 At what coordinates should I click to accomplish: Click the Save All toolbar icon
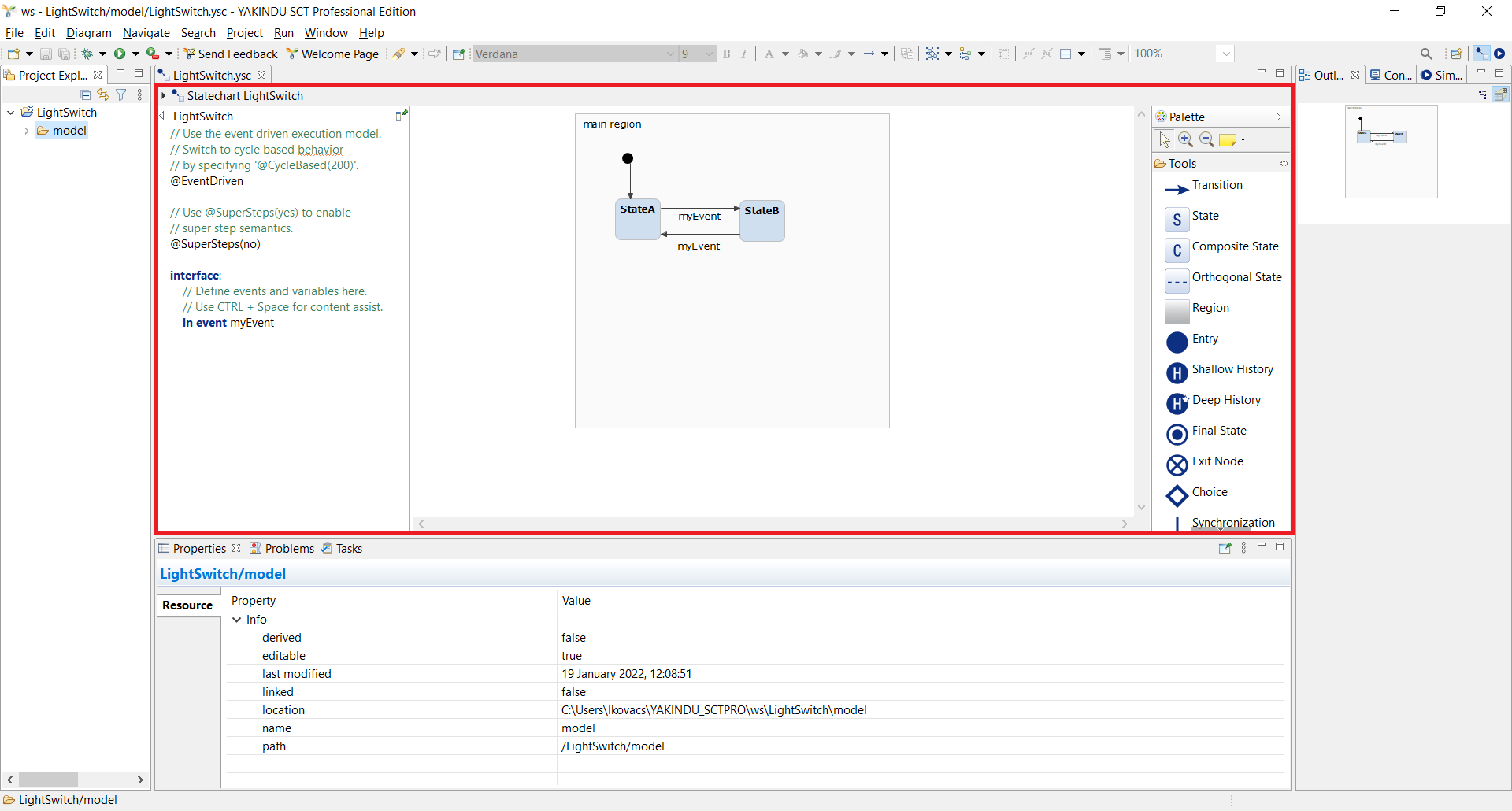coord(65,54)
